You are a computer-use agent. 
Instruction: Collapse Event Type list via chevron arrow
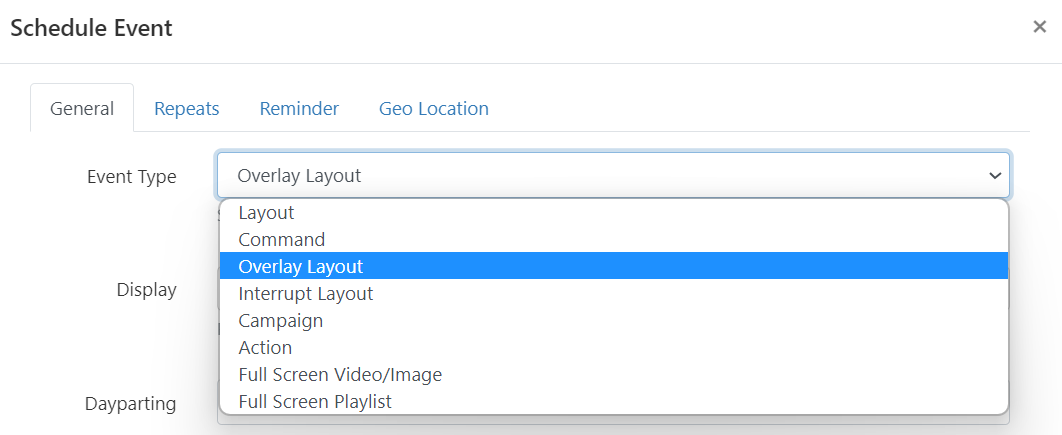click(995, 175)
